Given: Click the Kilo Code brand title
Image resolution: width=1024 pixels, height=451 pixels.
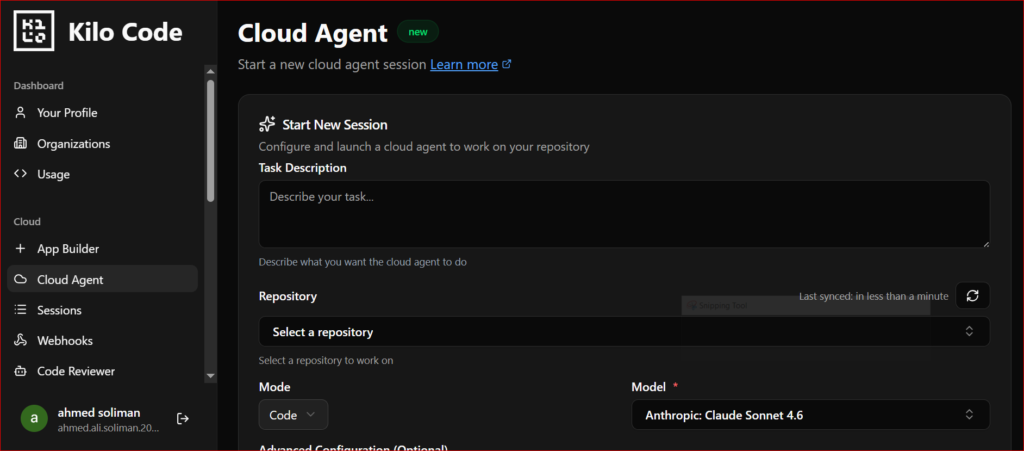Looking at the screenshot, I should [125, 32].
